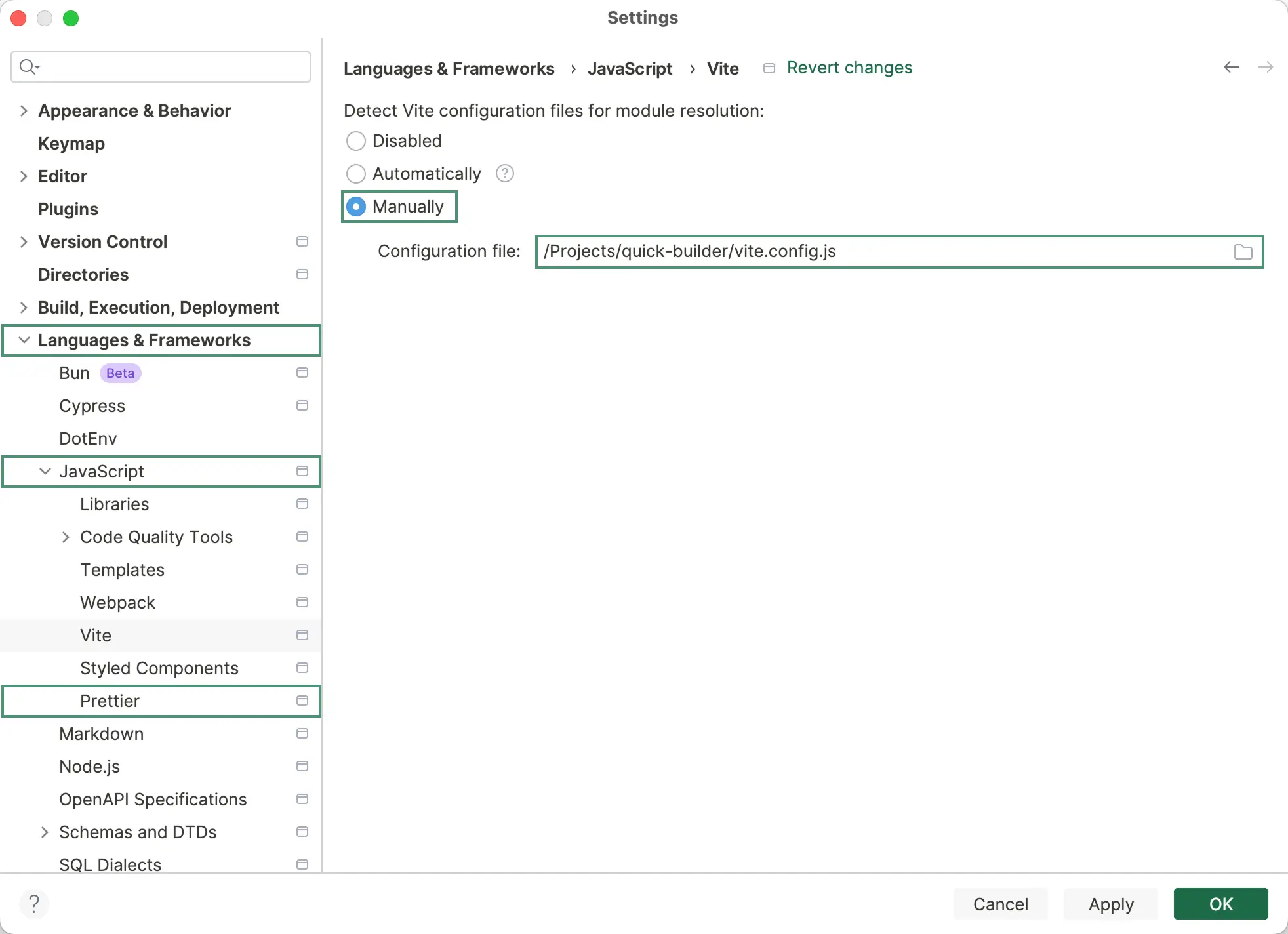Click the Languages & Frameworks breadcrumb
Image resolution: width=1288 pixels, height=934 pixels.
pyautogui.click(x=449, y=69)
